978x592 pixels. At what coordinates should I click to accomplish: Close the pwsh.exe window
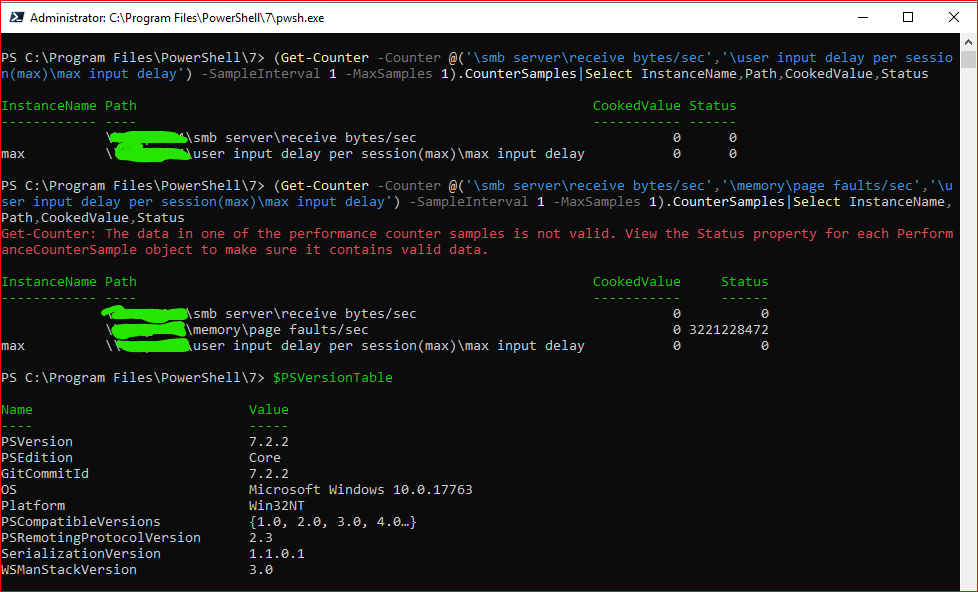(953, 17)
